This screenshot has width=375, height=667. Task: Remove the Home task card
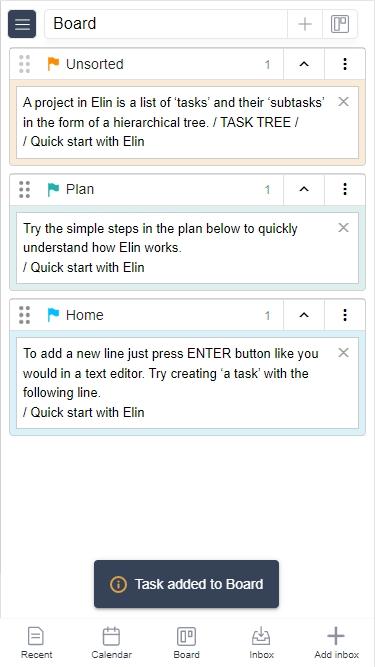(344, 353)
